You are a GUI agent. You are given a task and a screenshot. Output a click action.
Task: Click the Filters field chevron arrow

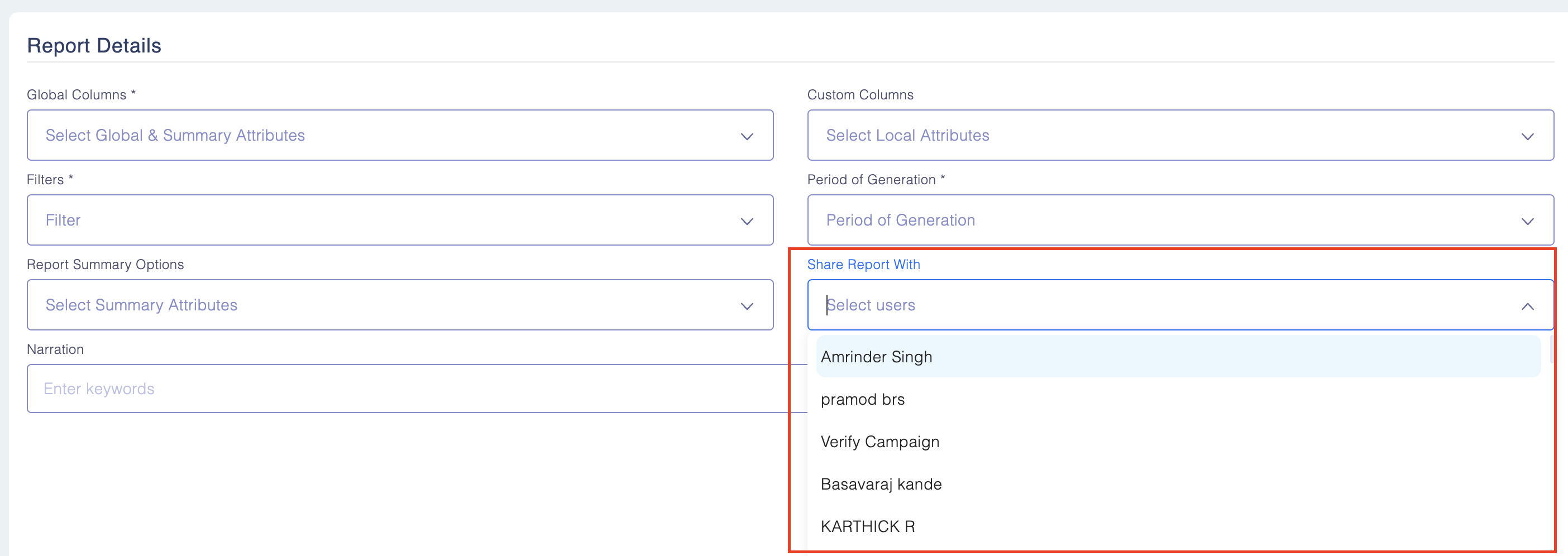pyautogui.click(x=746, y=222)
